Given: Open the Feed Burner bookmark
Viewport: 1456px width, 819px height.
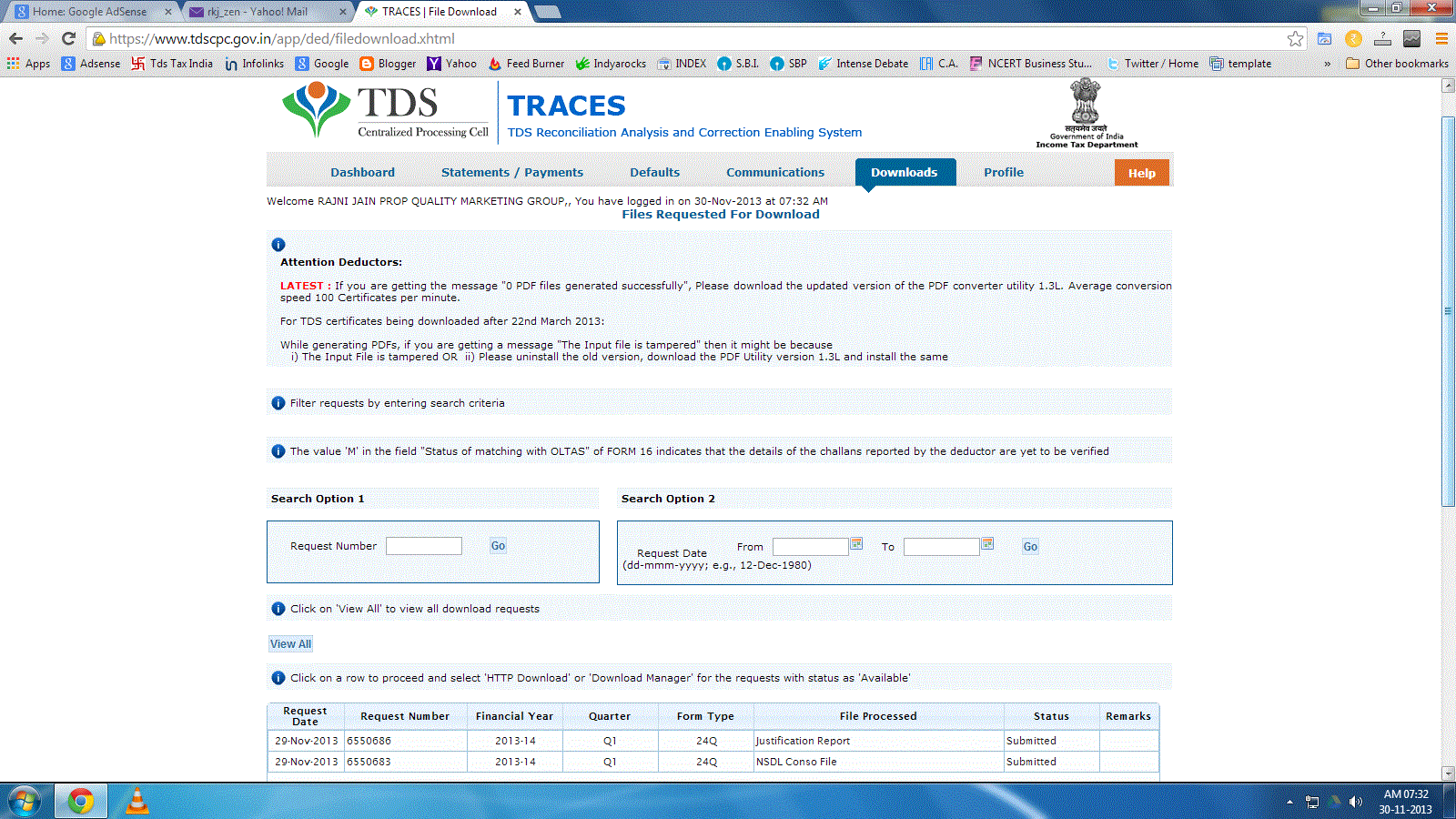Looking at the screenshot, I should pos(526,64).
